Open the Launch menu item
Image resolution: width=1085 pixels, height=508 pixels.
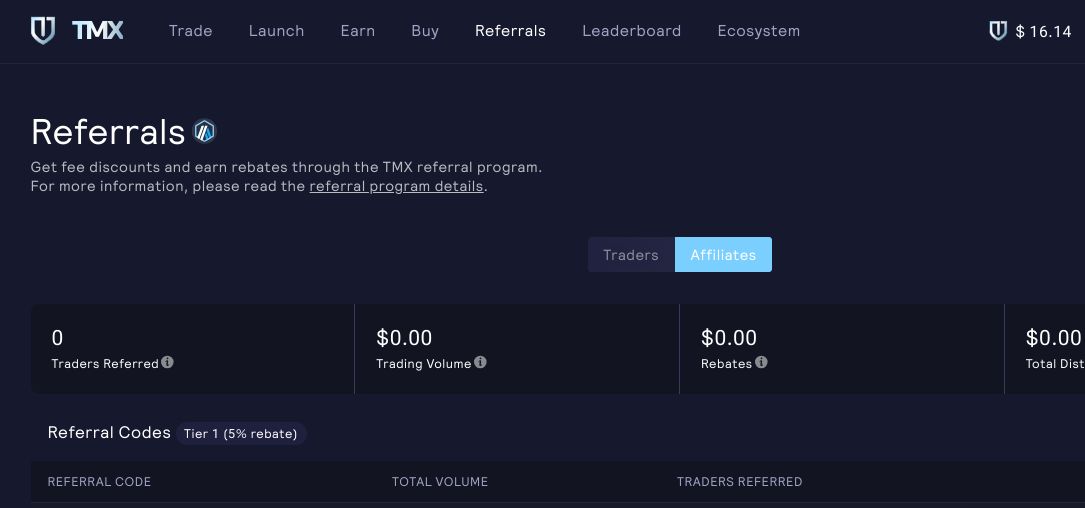276,31
